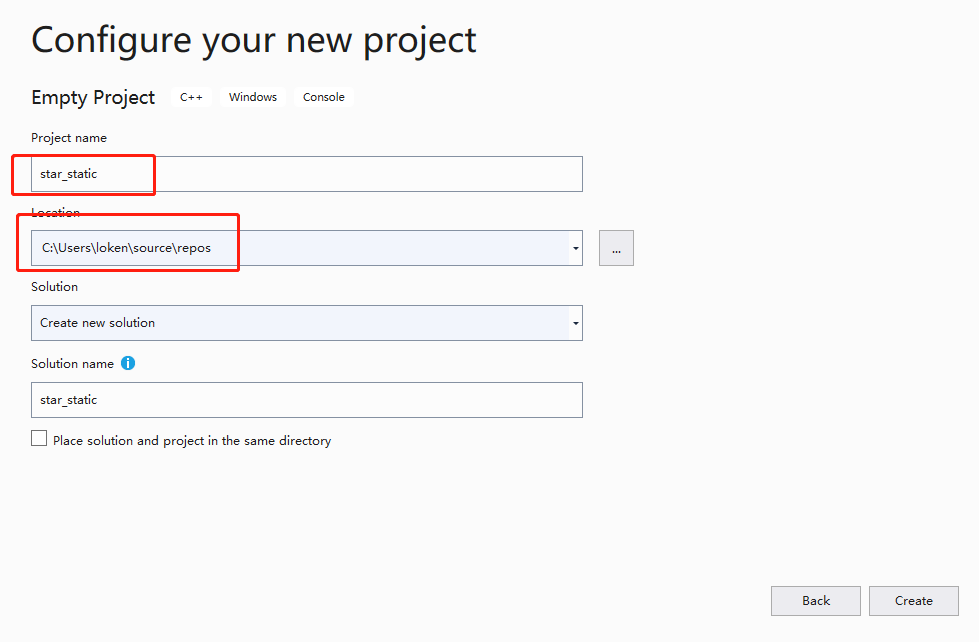Click the Project name label
Viewport: 979px width, 642px height.
click(69, 138)
